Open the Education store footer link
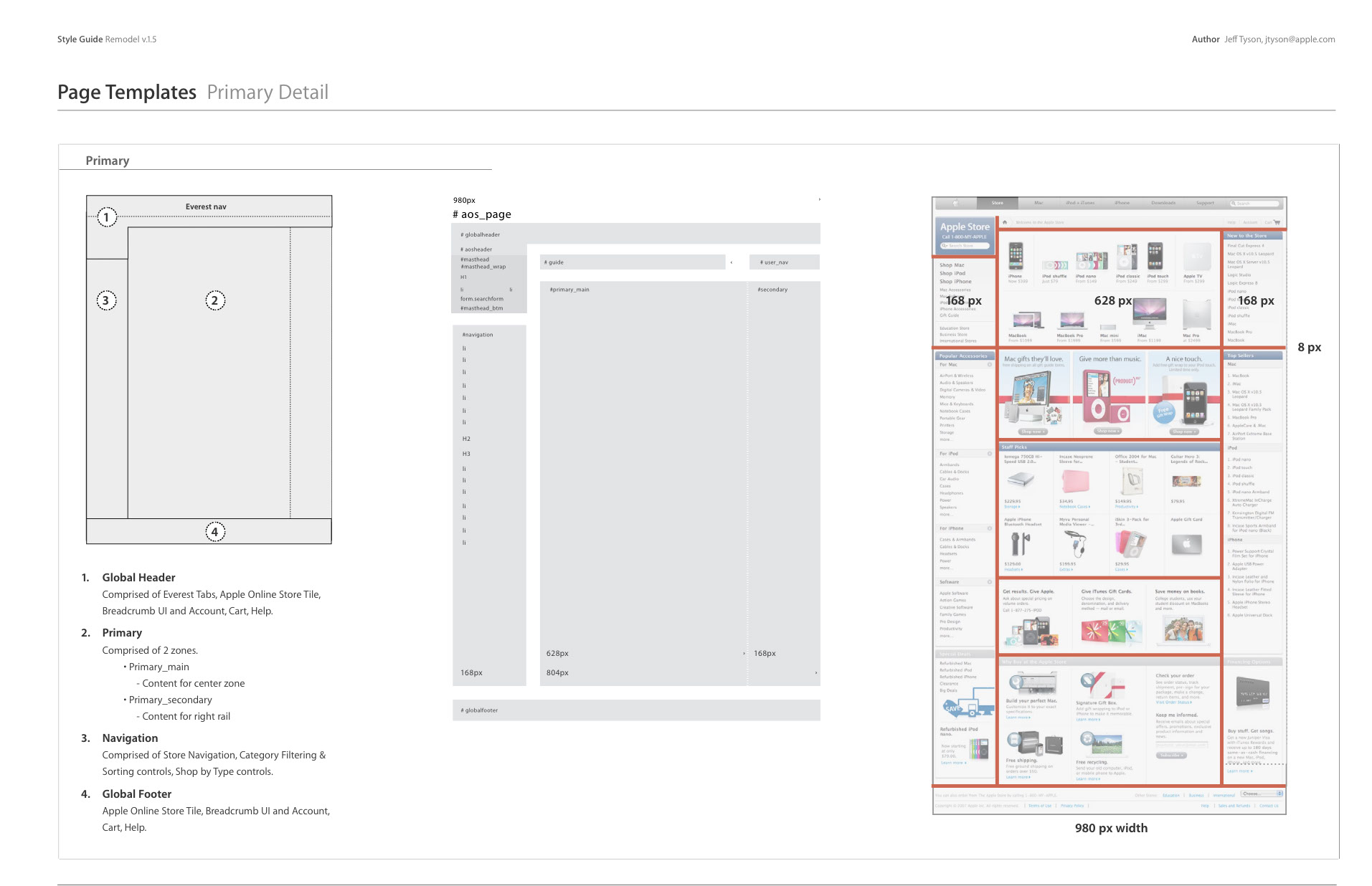 tap(1170, 795)
